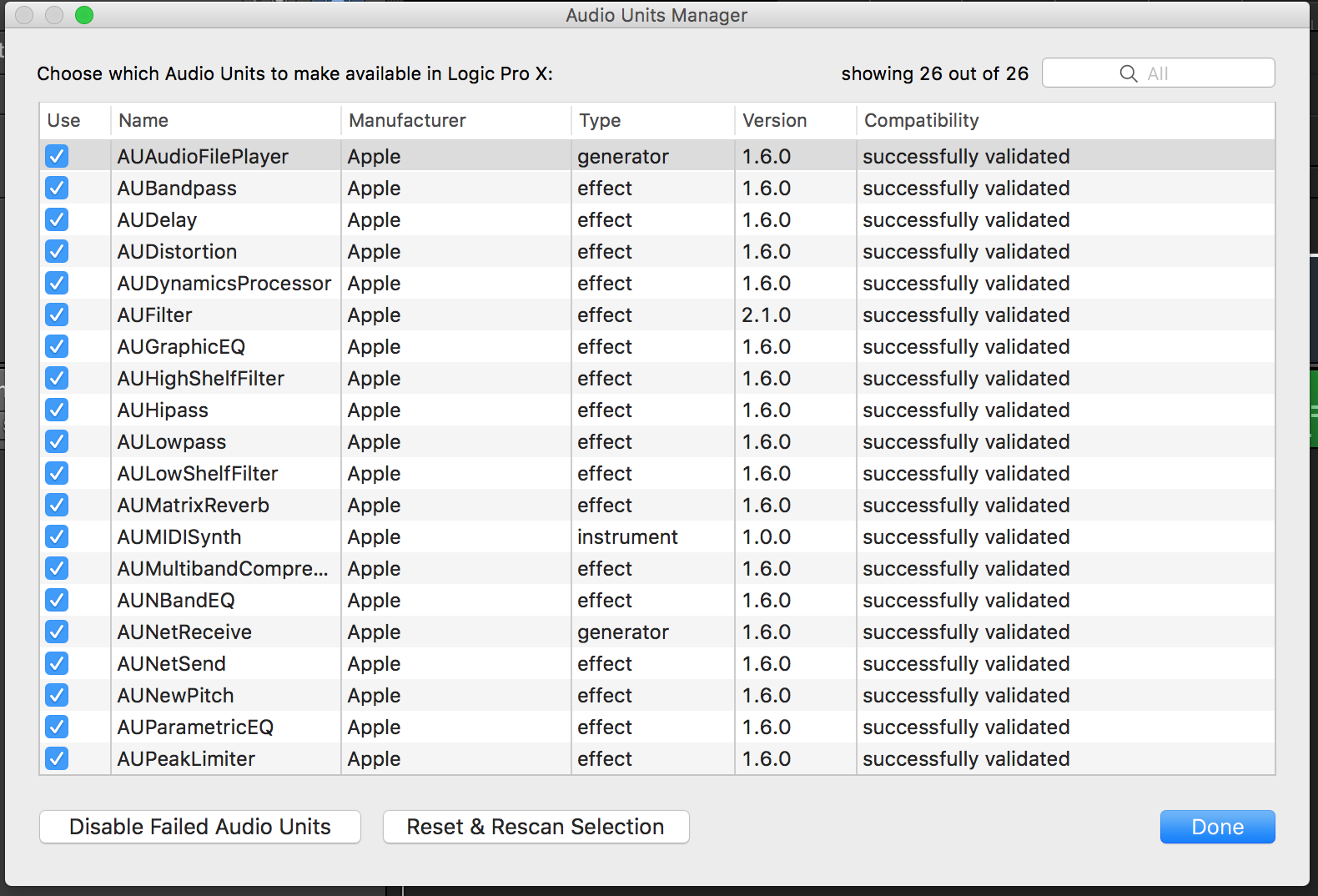Select the AUHighShelfFilter row name
1318x896 pixels.
(201, 379)
